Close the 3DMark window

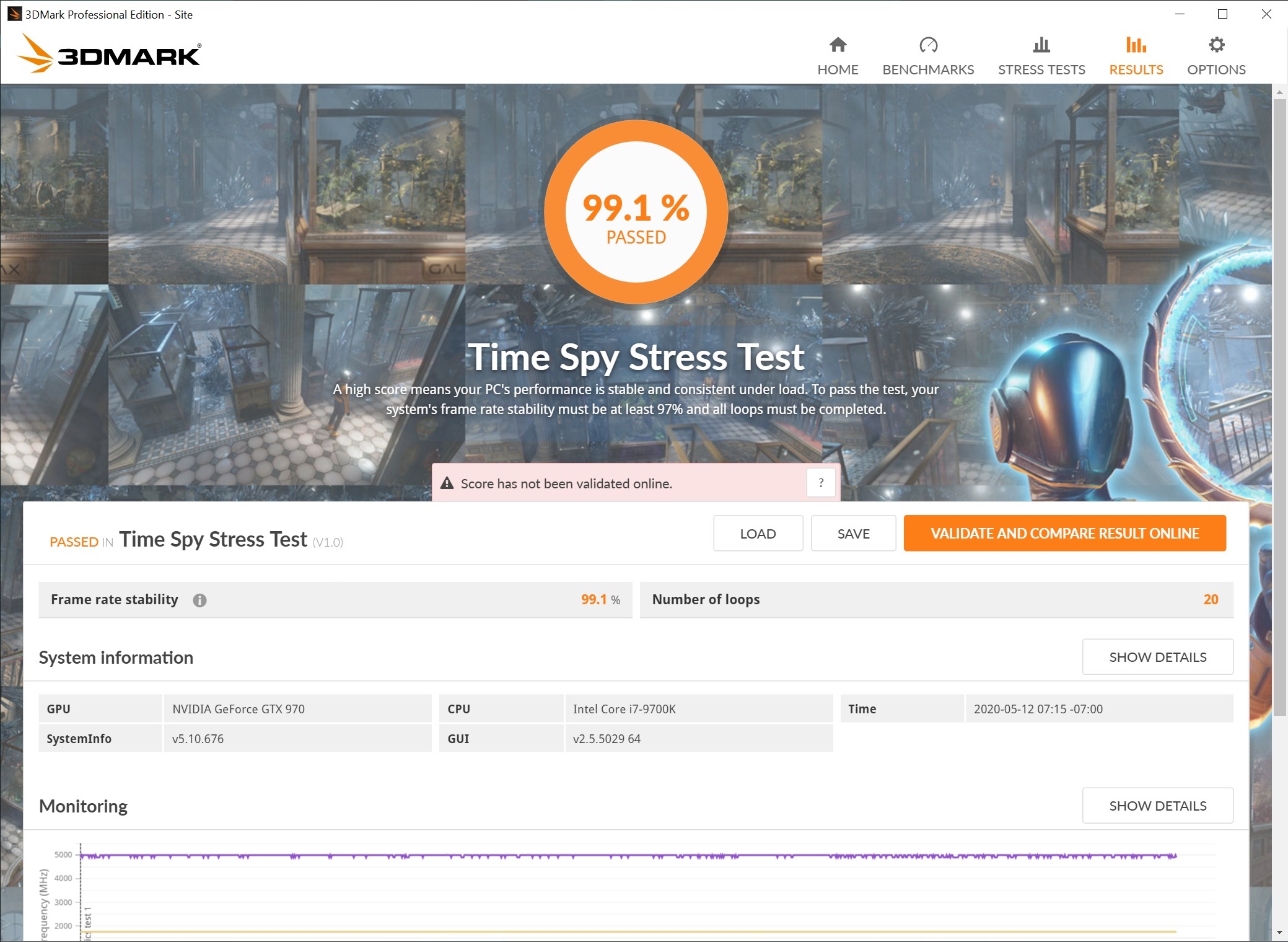click(1266, 14)
